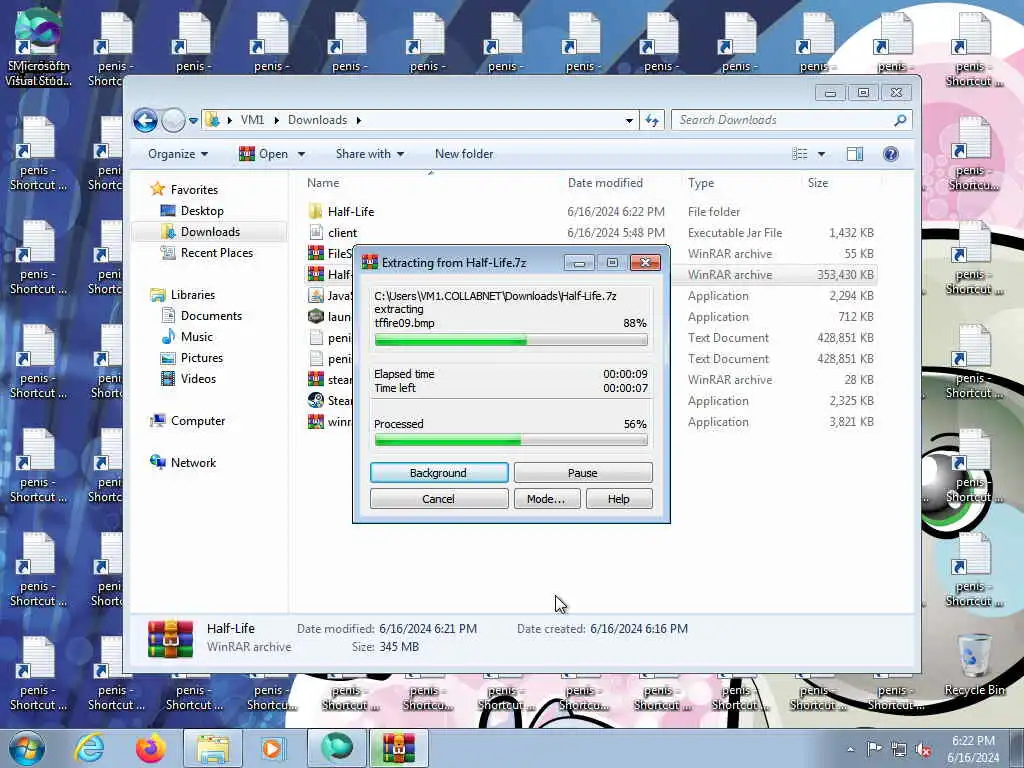Image resolution: width=1024 pixels, height=768 pixels.
Task: Select Microsoft Visual Studio desktop shortcut
Action: click(x=38, y=46)
